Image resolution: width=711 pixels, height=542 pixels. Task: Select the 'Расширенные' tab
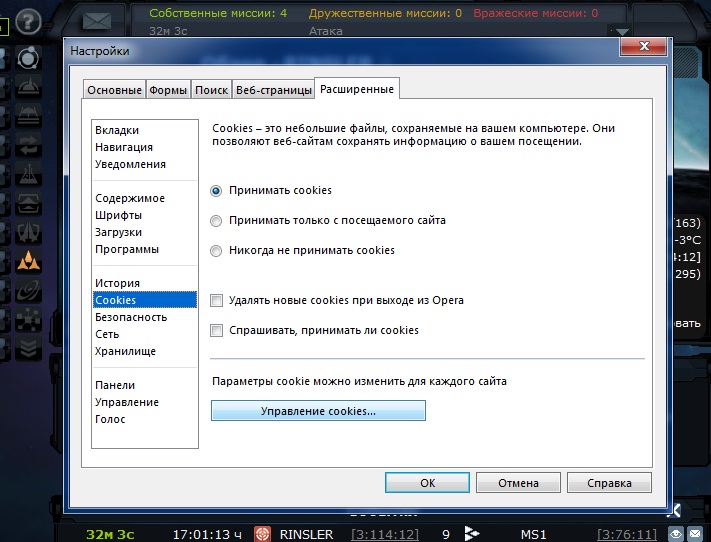click(357, 89)
